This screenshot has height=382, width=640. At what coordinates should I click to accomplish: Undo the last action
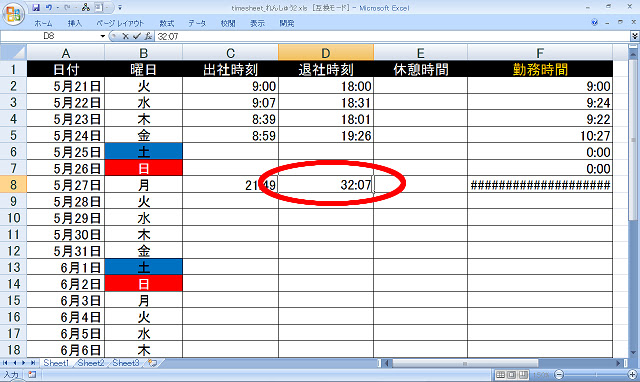point(49,7)
